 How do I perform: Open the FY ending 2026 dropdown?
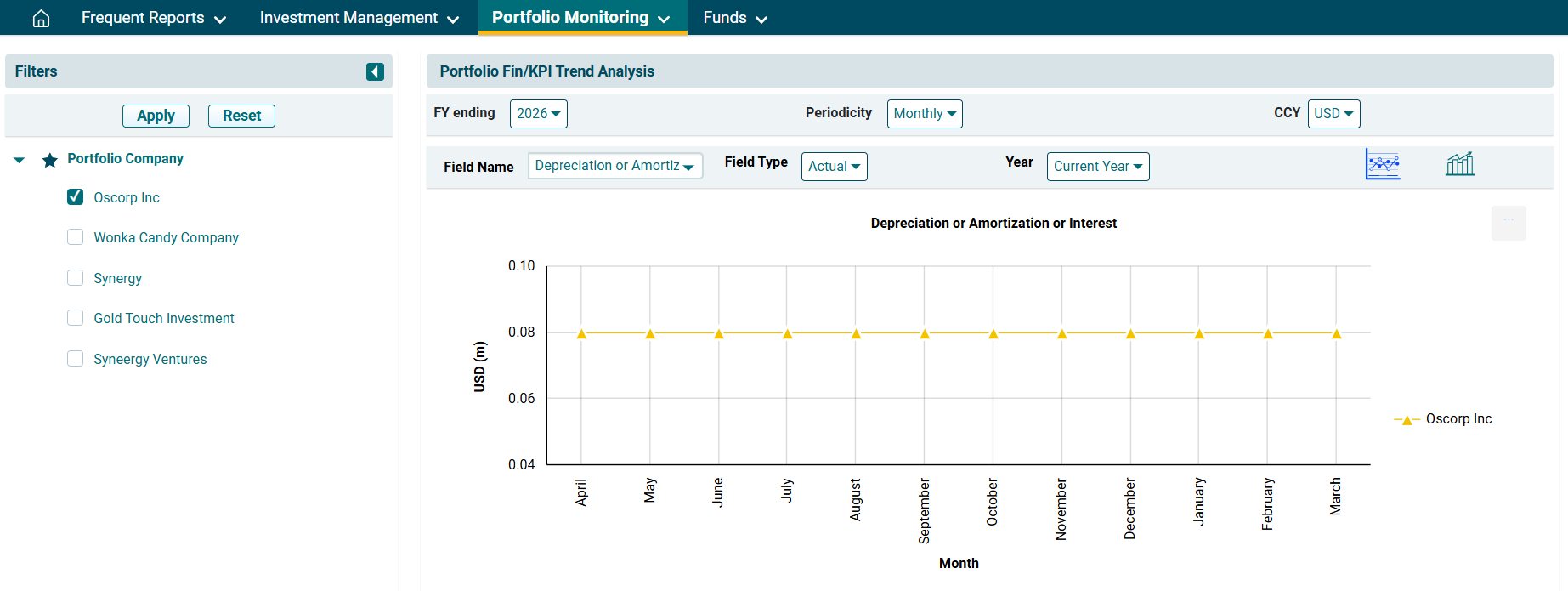(538, 114)
